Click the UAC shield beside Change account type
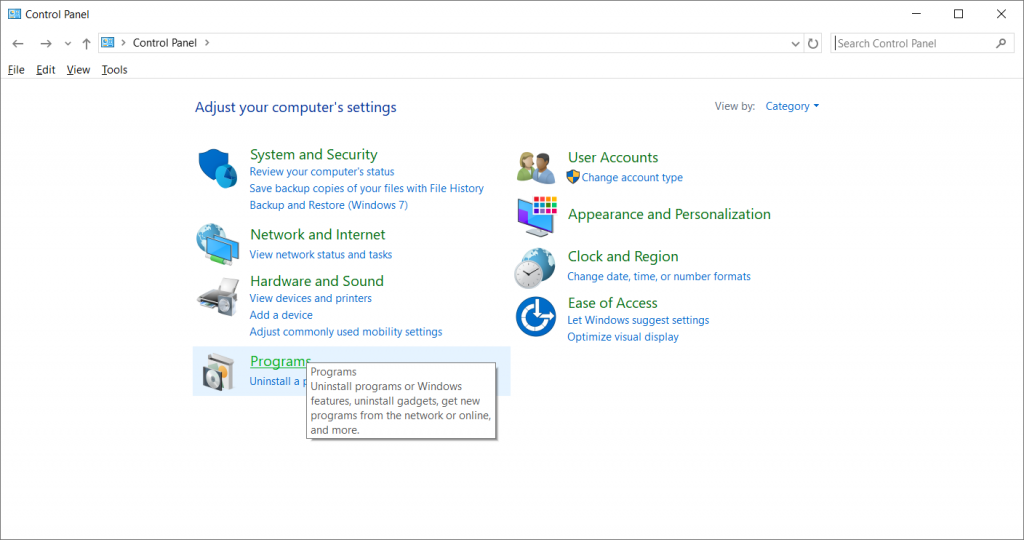 click(573, 177)
